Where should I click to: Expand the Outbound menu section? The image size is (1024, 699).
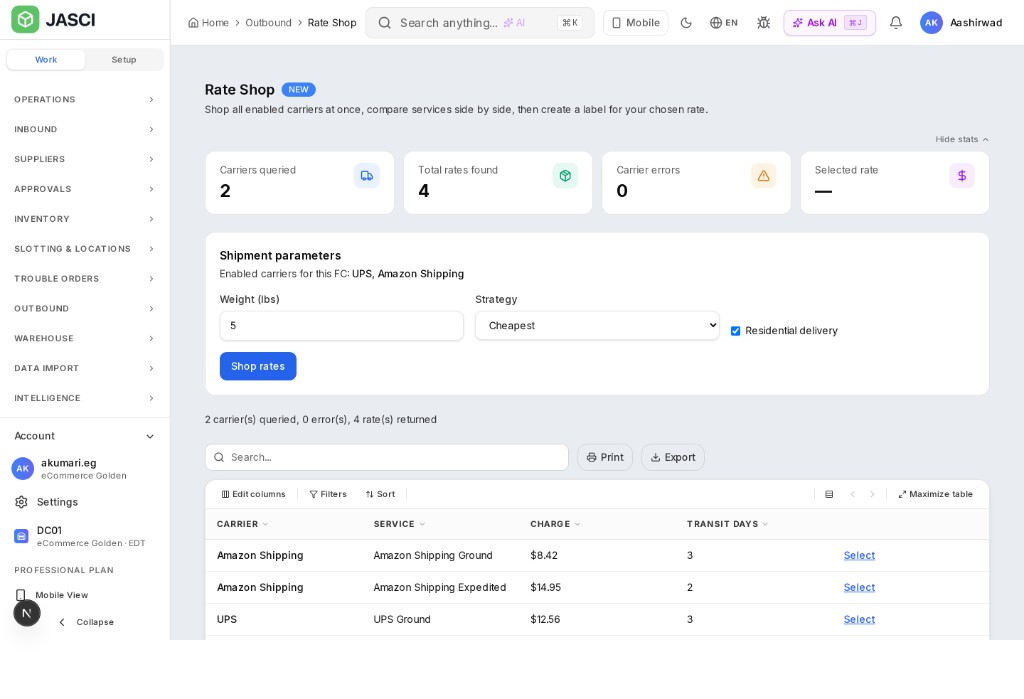pos(85,308)
